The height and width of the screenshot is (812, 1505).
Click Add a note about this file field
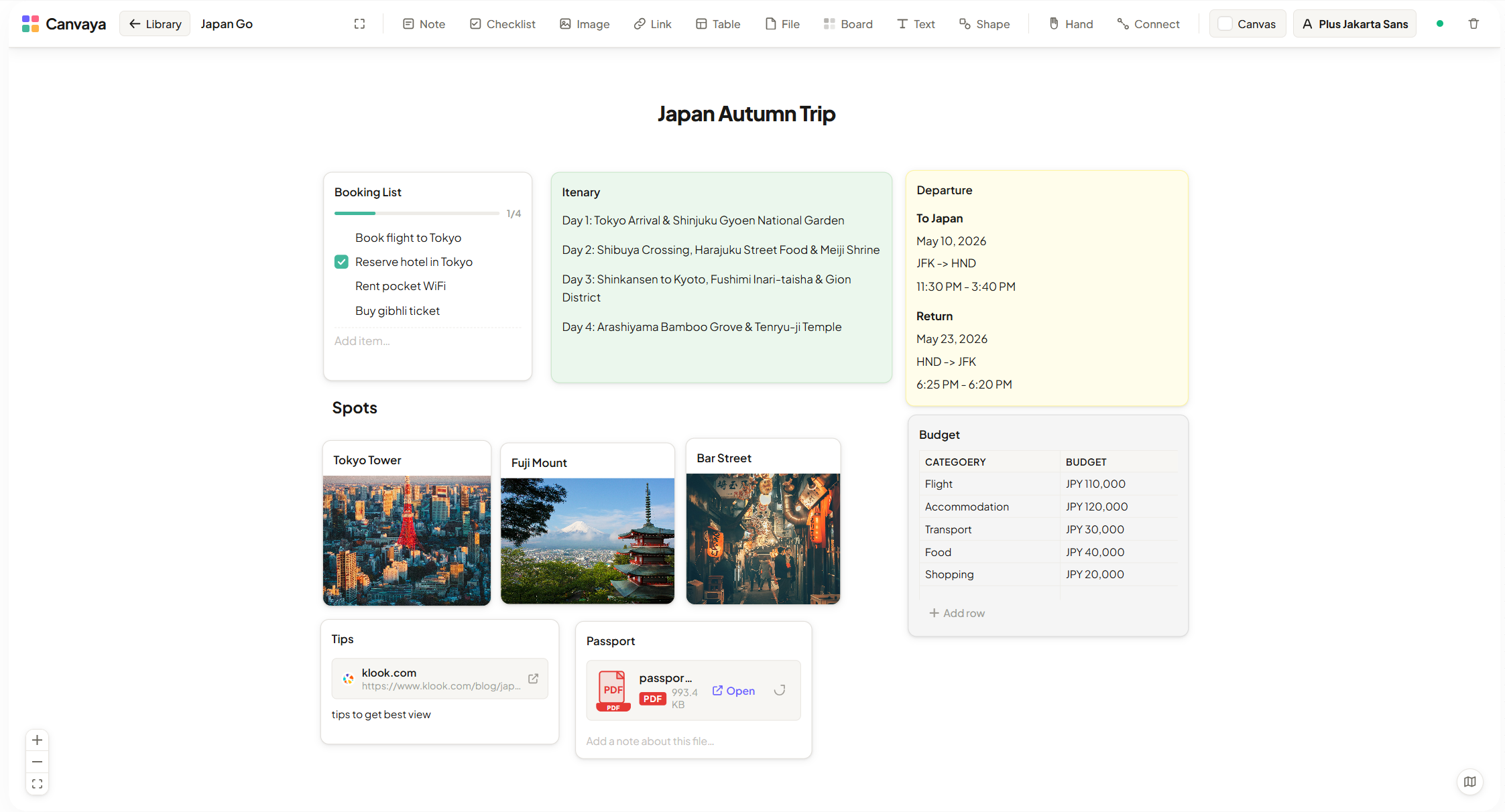[x=693, y=741]
